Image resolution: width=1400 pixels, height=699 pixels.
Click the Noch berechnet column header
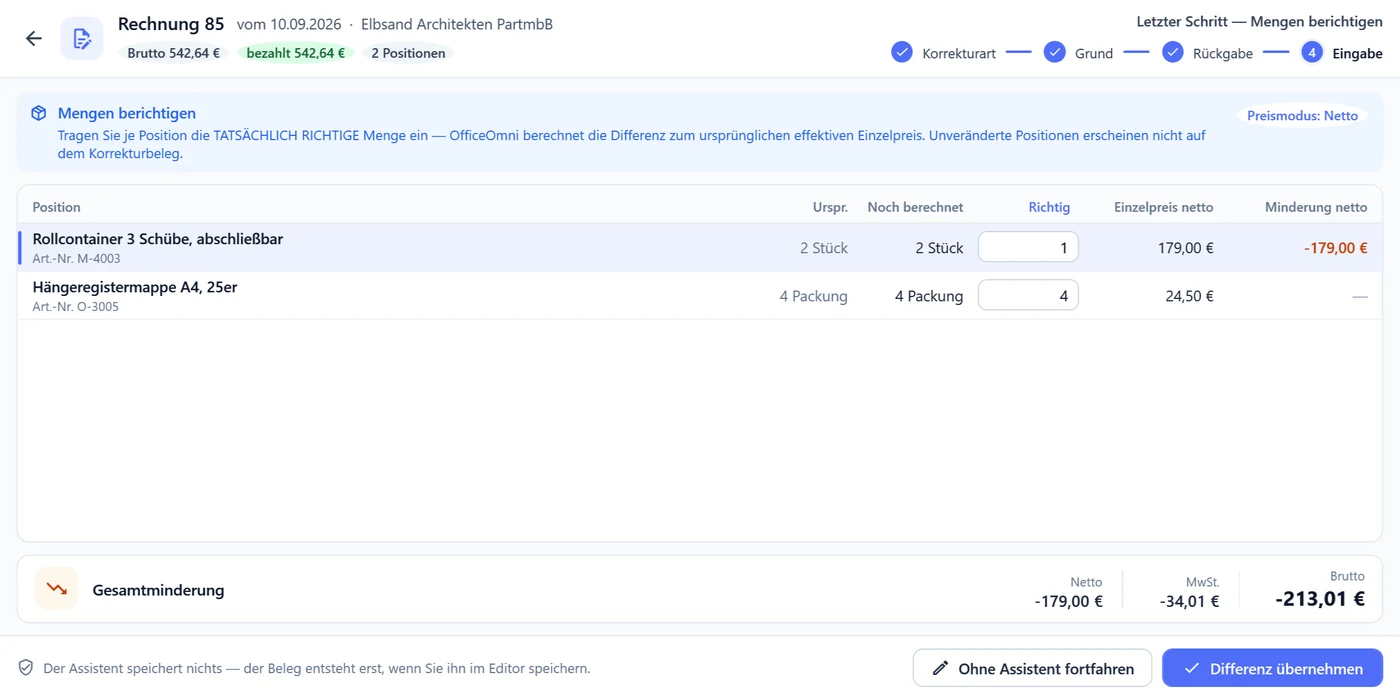[915, 207]
